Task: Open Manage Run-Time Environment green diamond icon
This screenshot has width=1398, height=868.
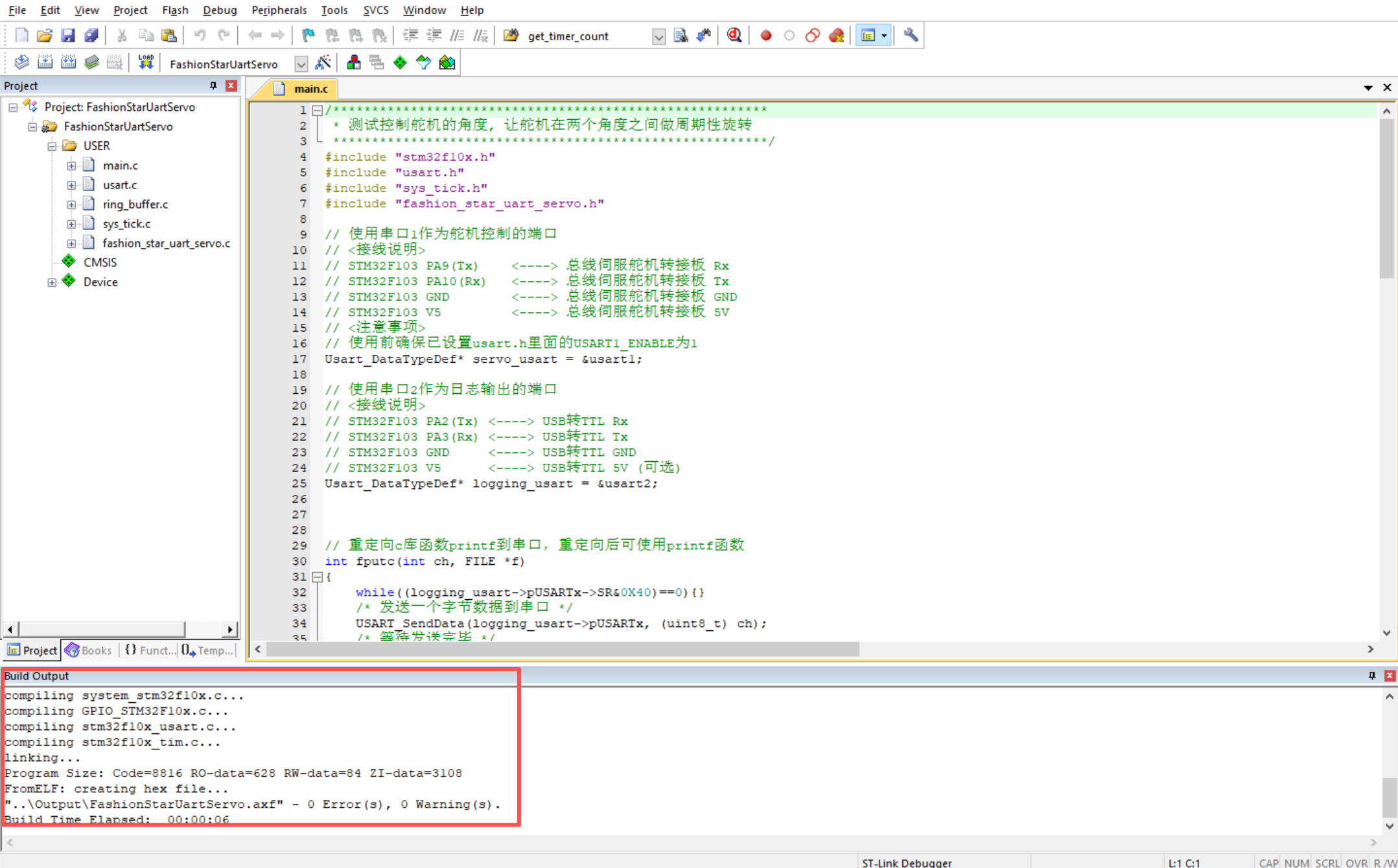Action: click(400, 62)
